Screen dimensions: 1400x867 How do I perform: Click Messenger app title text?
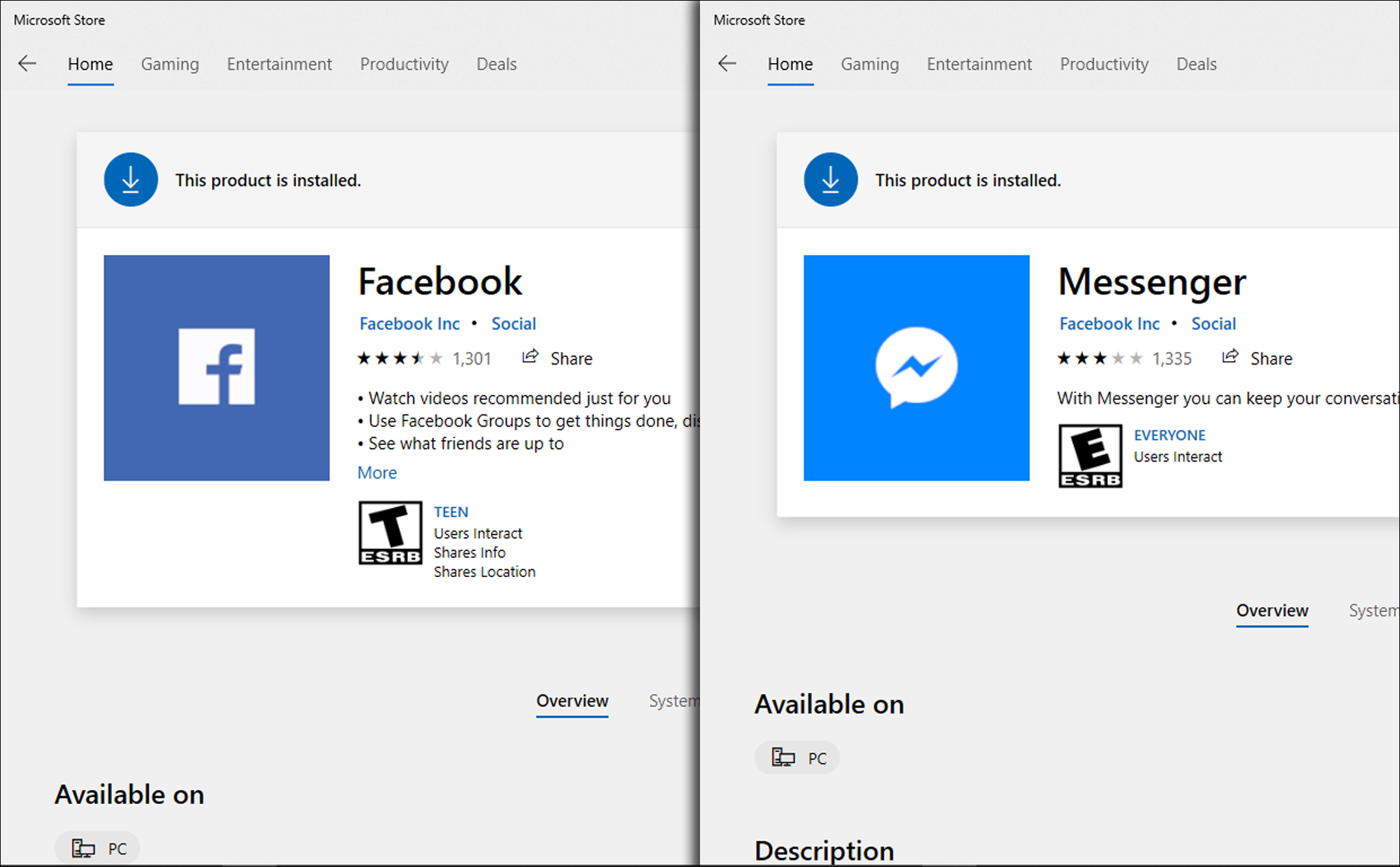click(x=1153, y=282)
